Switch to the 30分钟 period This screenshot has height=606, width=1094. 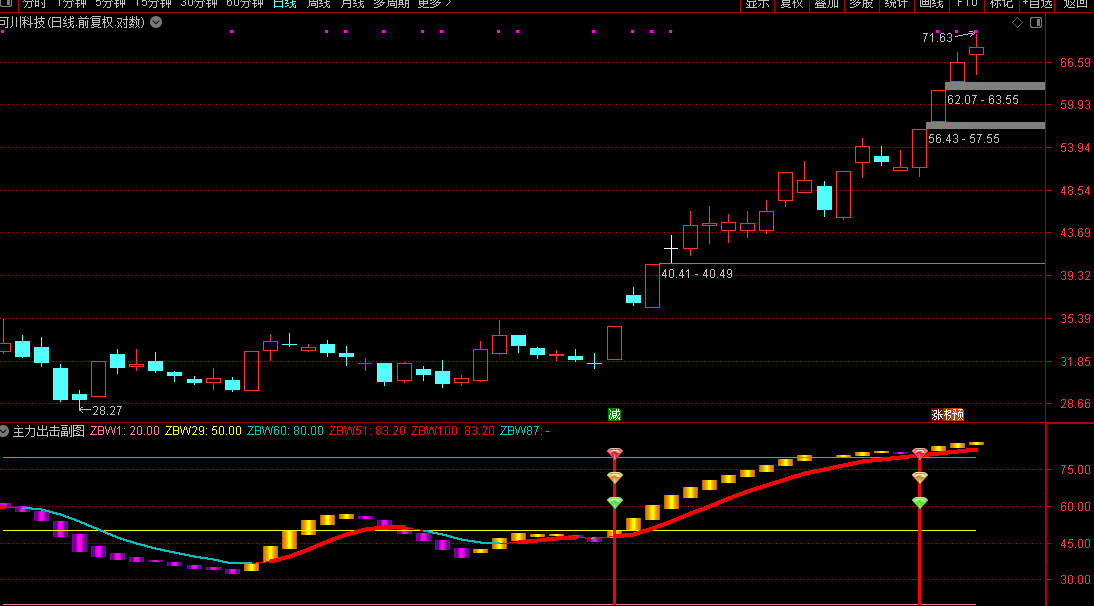(199, 3)
